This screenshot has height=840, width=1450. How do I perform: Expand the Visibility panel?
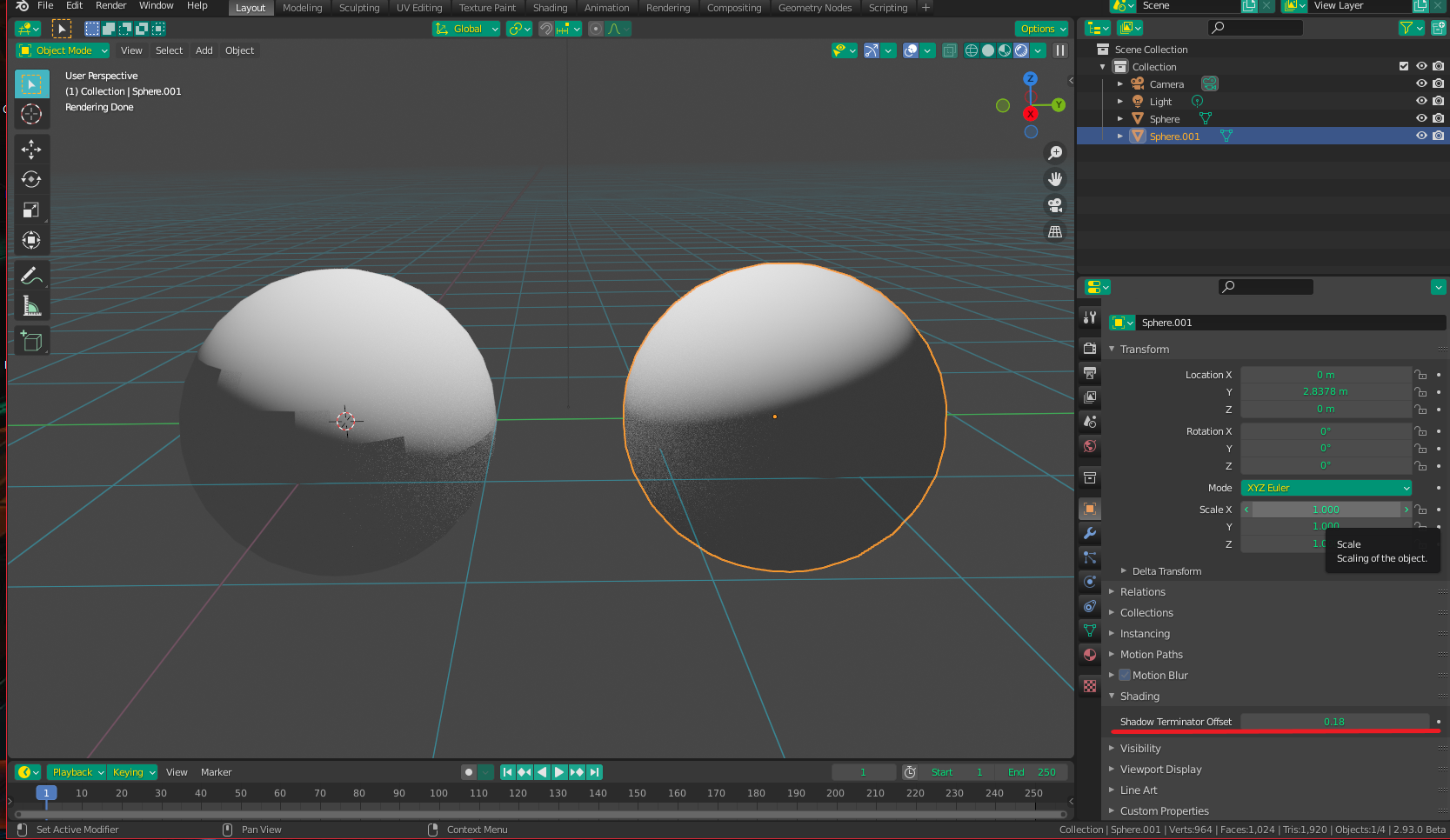pos(1139,749)
